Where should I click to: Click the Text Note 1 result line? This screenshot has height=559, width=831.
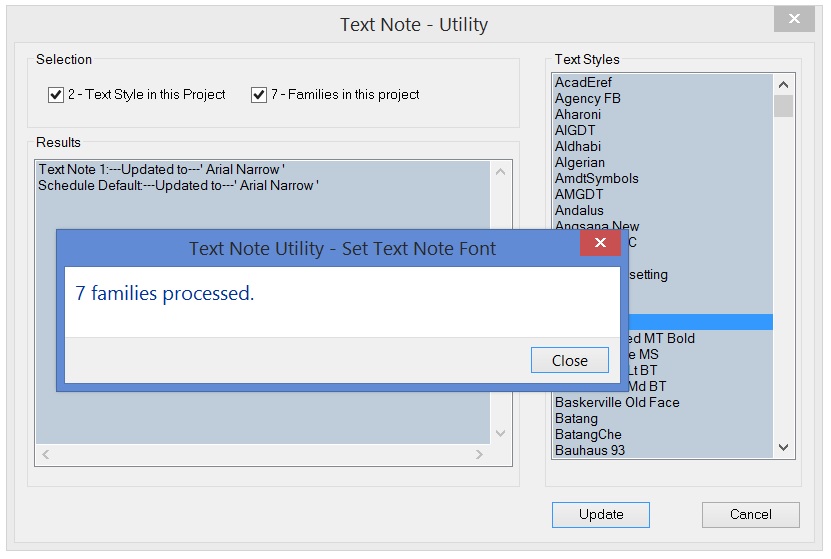[x=161, y=170]
